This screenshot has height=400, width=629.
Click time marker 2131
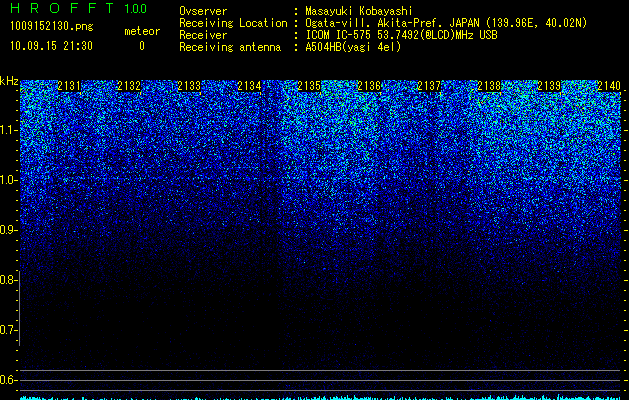click(x=69, y=86)
